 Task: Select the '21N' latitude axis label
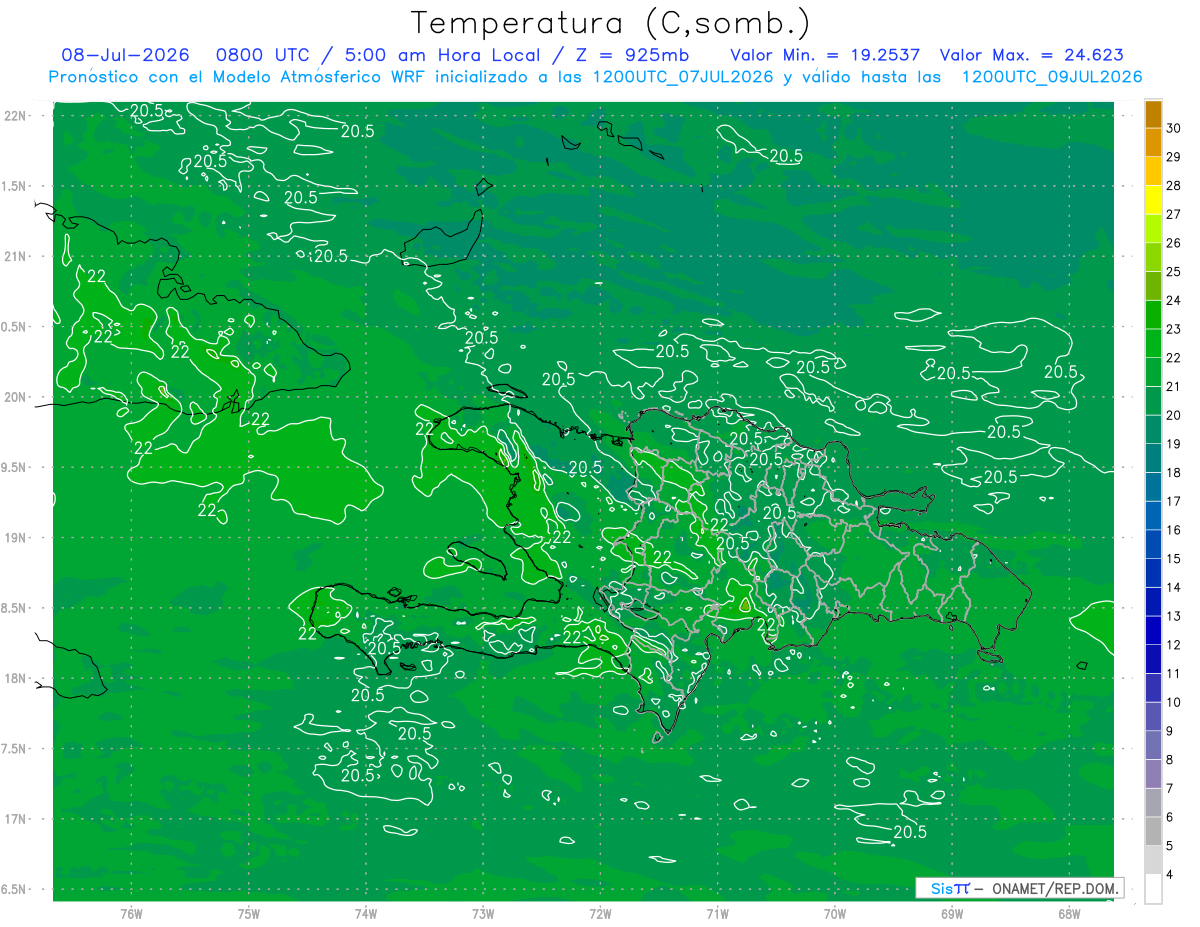(x=14, y=256)
